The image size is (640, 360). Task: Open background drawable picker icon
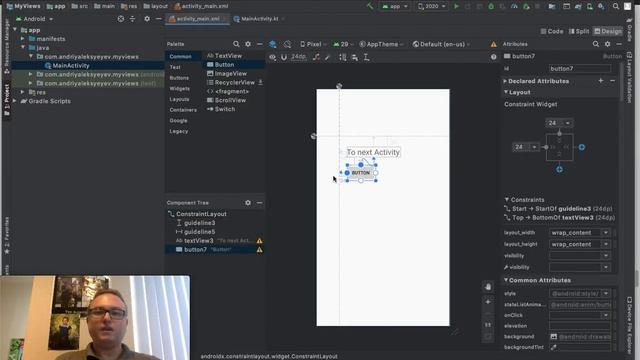coord(553,337)
